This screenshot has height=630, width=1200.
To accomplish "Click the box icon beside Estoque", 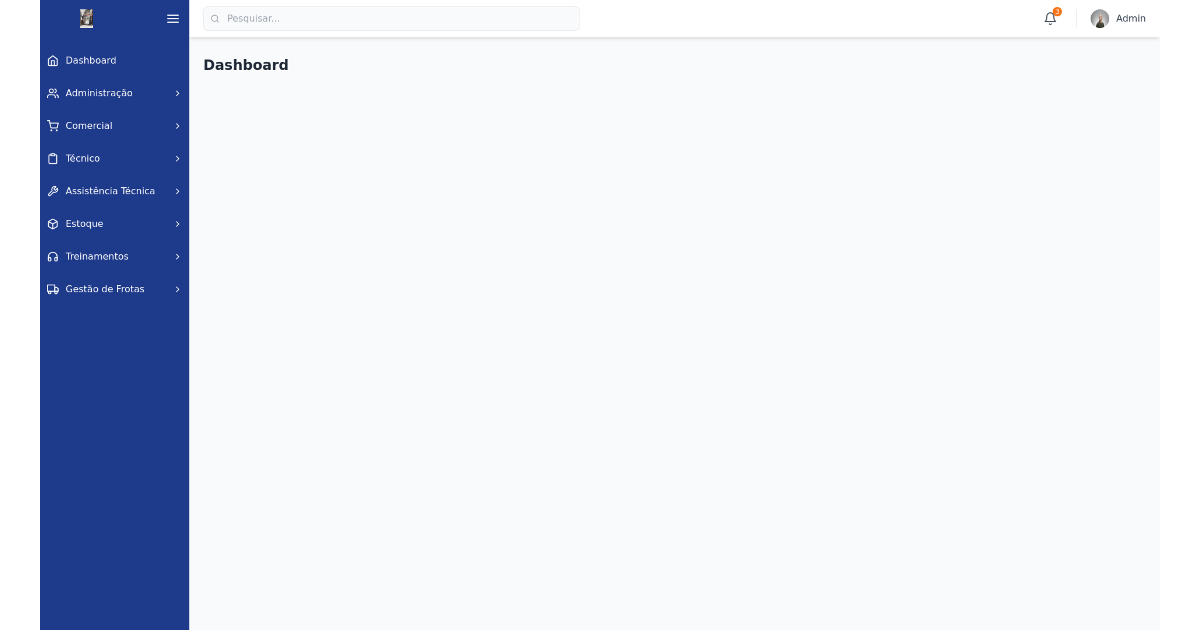I will [52, 224].
